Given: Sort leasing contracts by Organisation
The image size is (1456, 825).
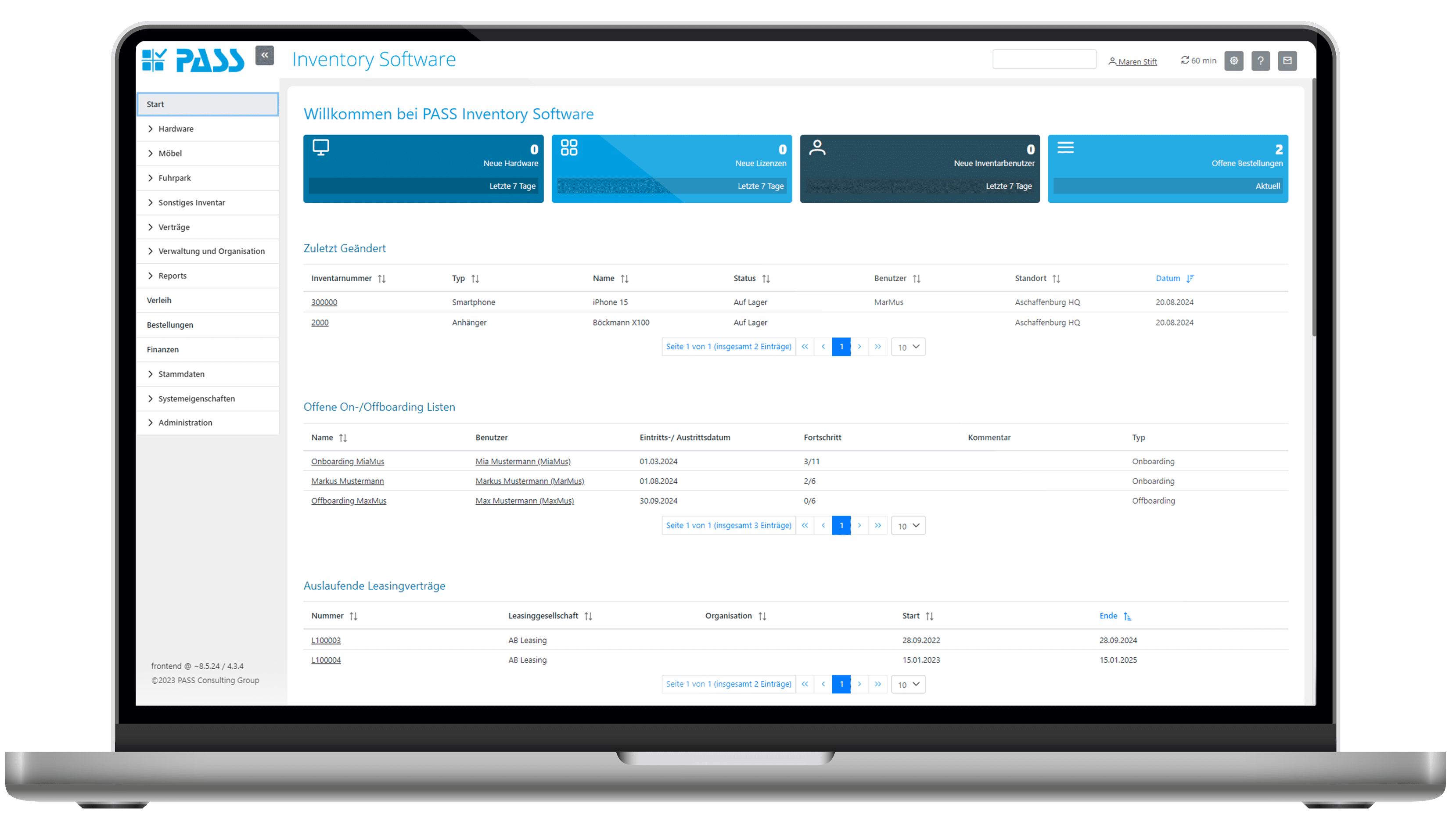Looking at the screenshot, I should tap(762, 617).
